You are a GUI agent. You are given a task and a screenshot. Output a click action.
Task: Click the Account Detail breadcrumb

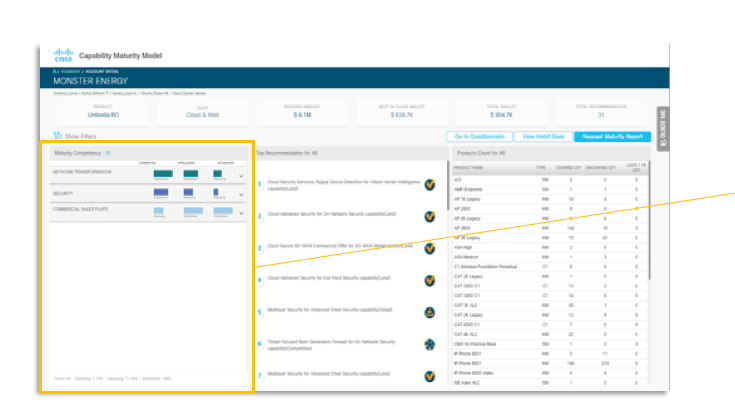pyautogui.click(x=102, y=71)
